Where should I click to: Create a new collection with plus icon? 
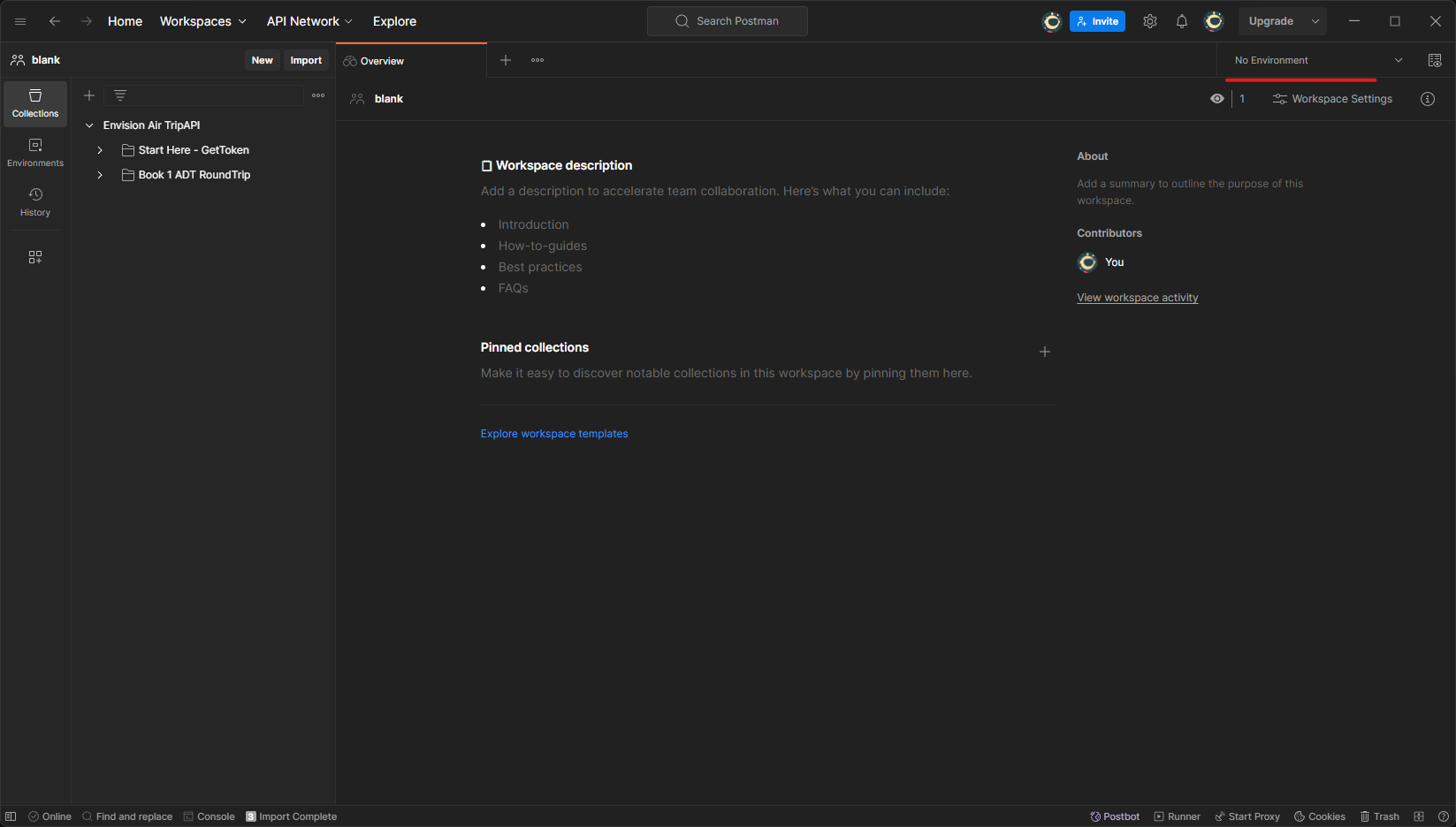point(89,95)
